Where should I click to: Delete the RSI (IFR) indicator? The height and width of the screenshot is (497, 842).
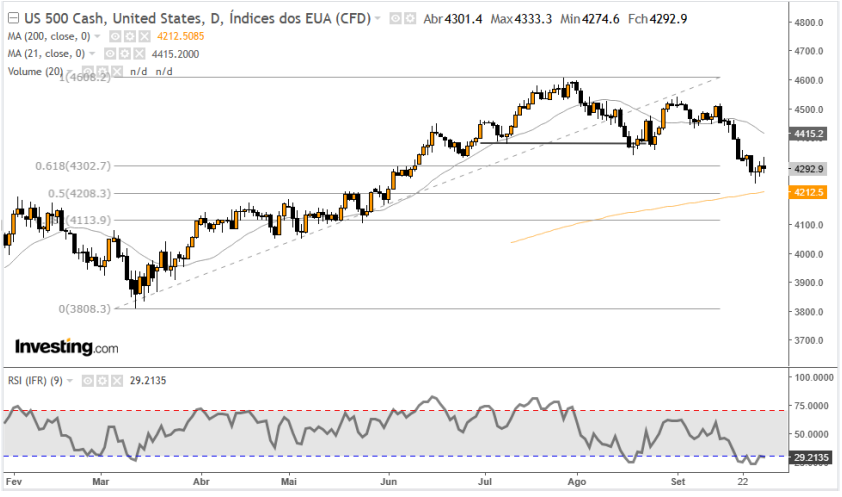[x=115, y=381]
